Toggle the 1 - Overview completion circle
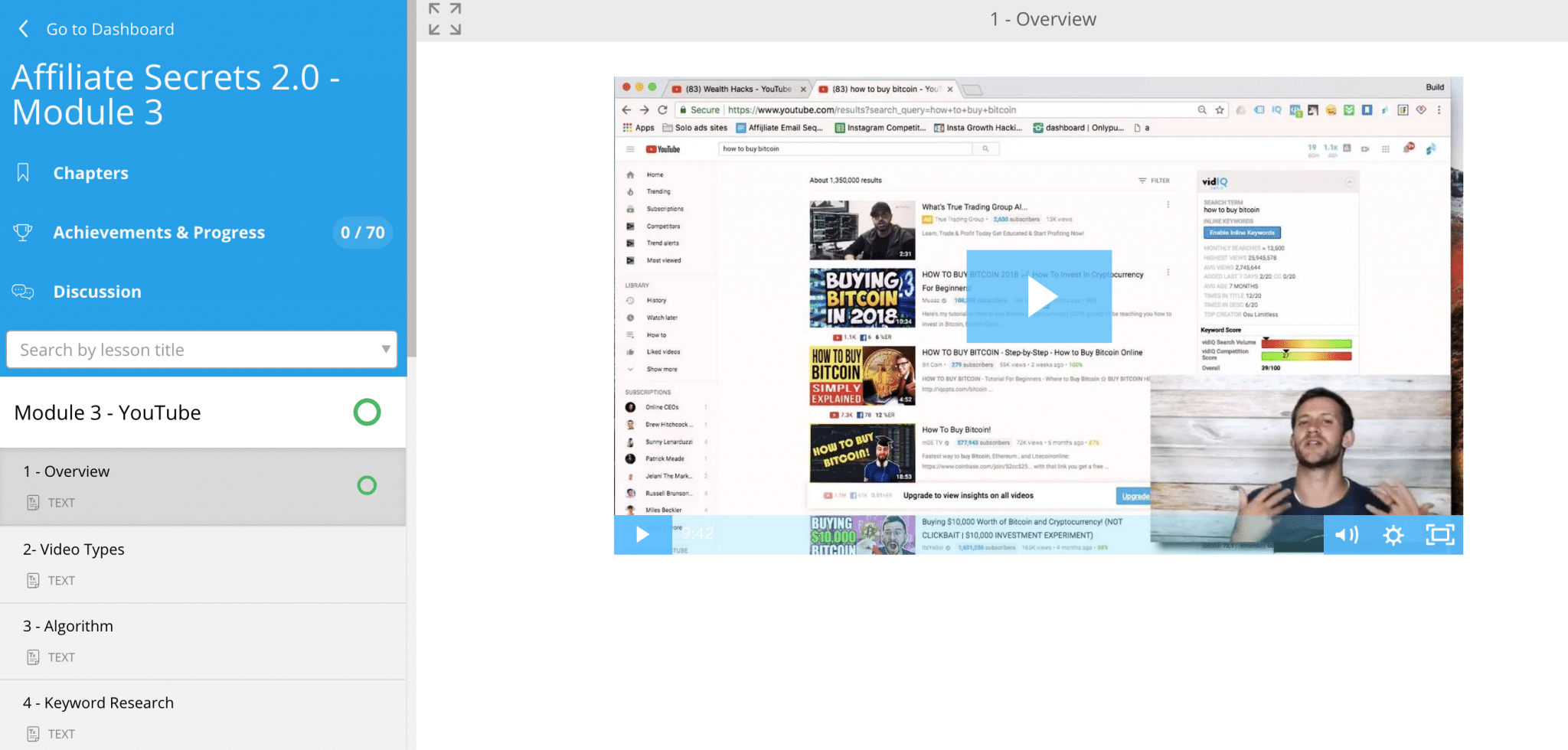Viewport: 1568px width, 750px height. tap(367, 485)
